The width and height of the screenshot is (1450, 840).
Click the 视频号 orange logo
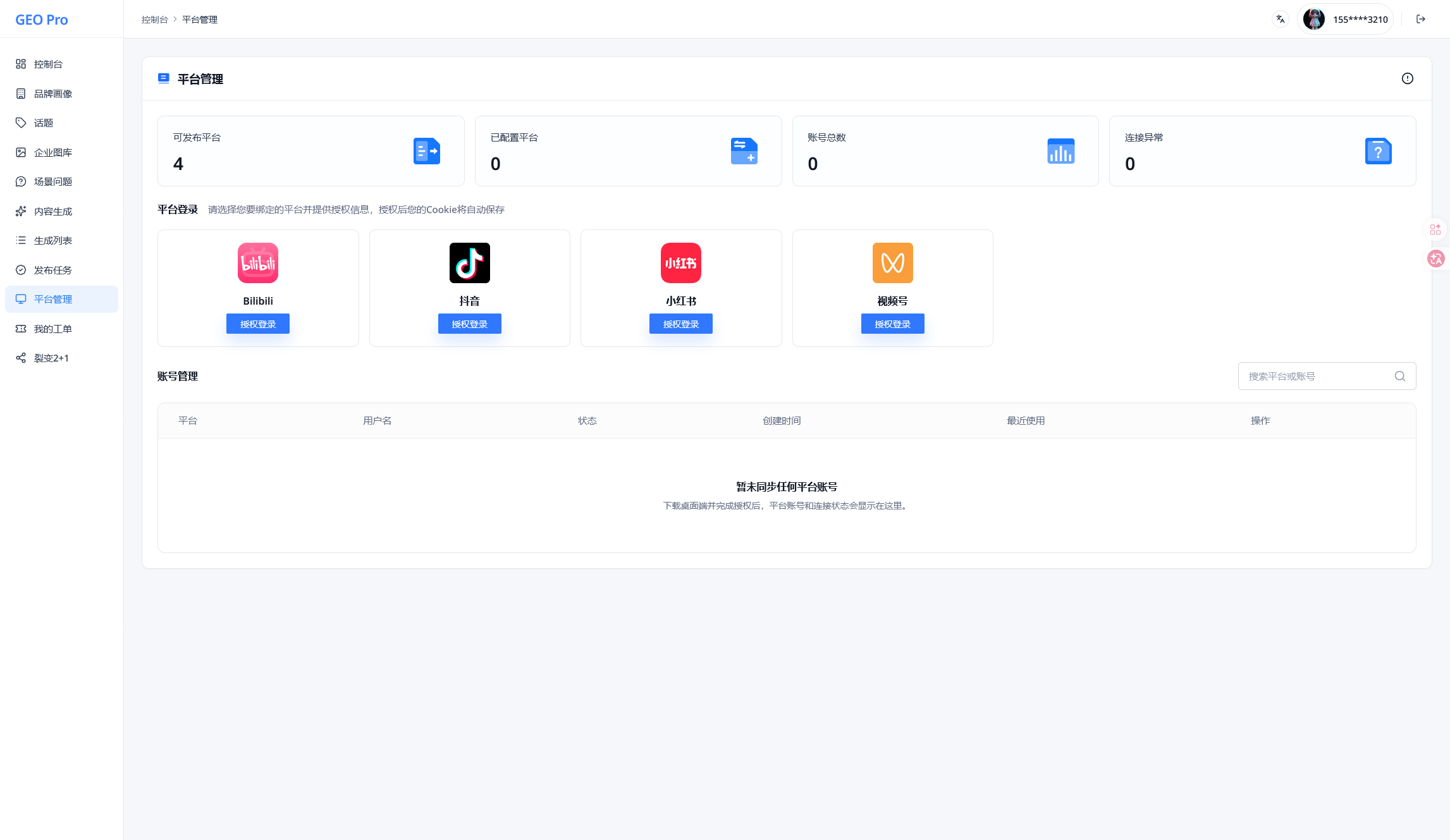coord(892,263)
